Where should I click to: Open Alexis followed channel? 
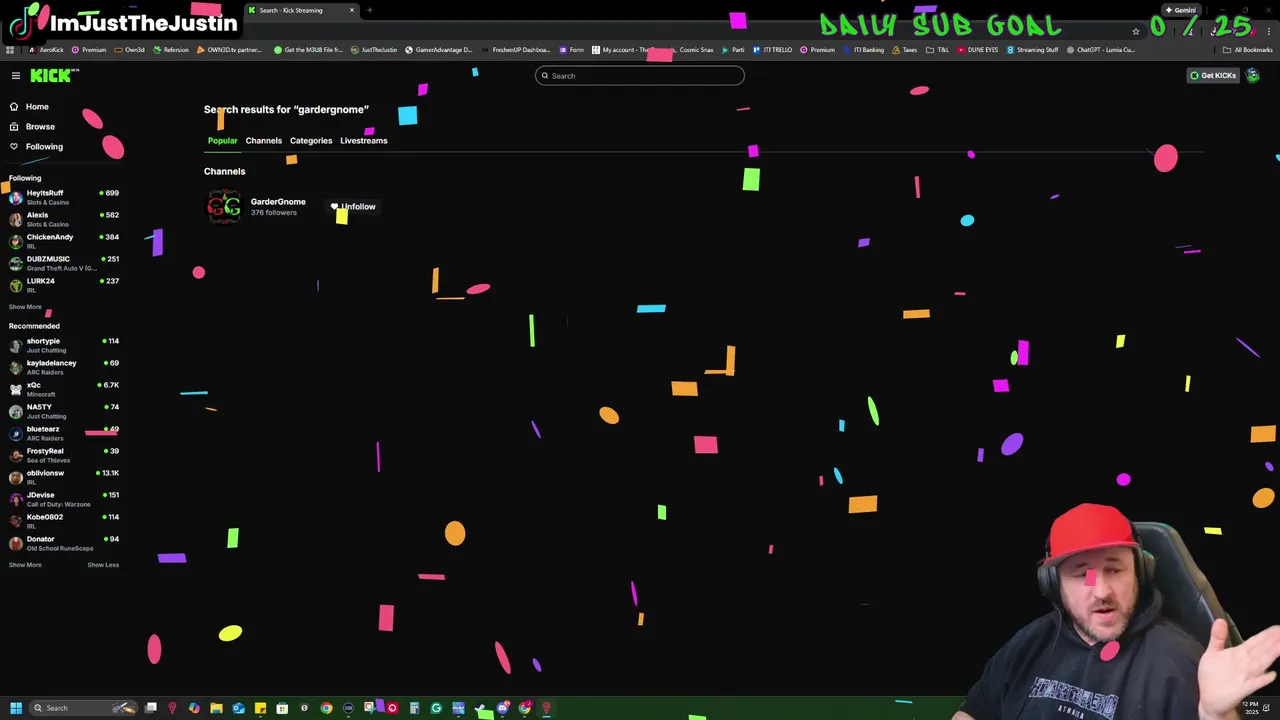(62, 219)
